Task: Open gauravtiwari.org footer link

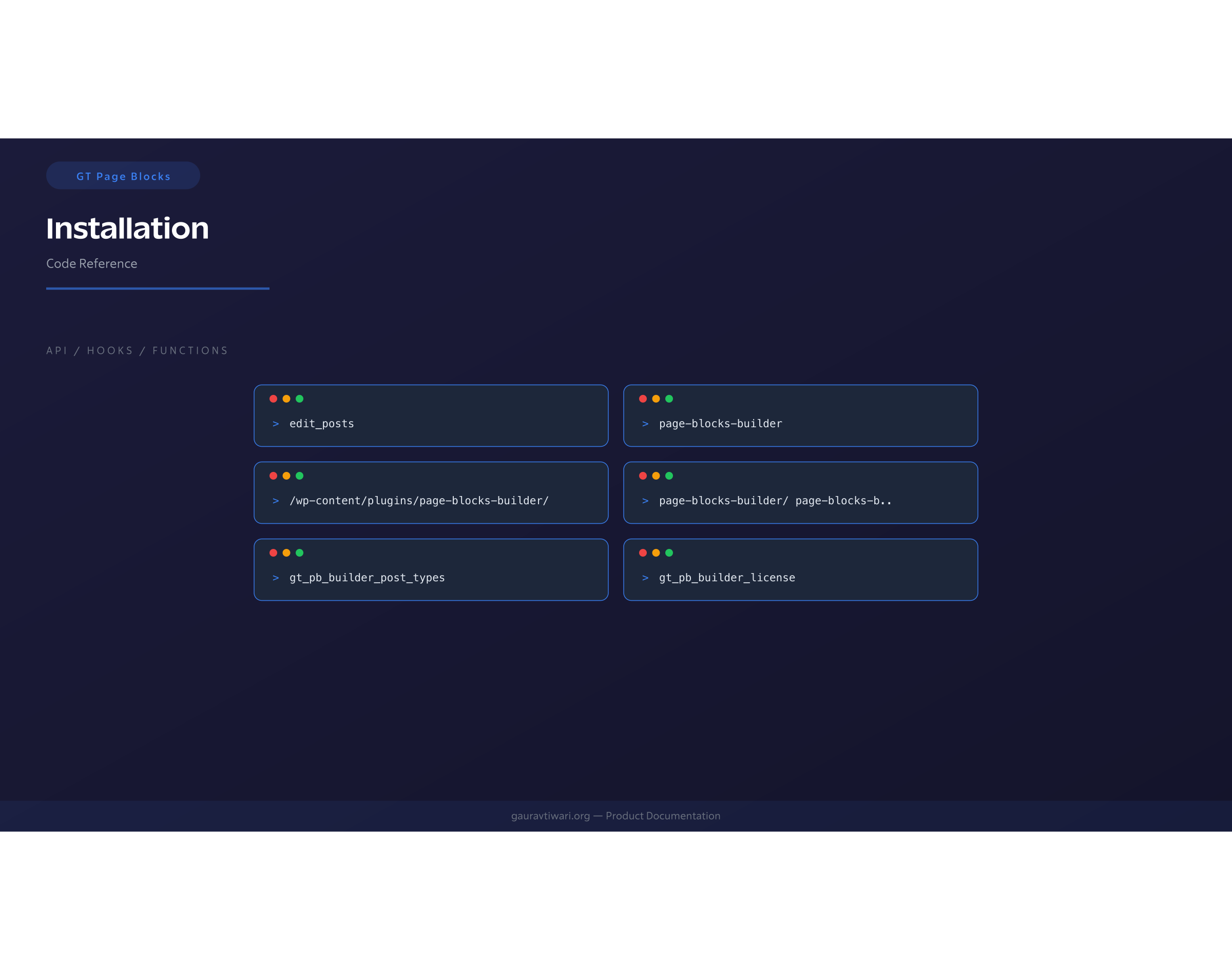Action: point(550,815)
